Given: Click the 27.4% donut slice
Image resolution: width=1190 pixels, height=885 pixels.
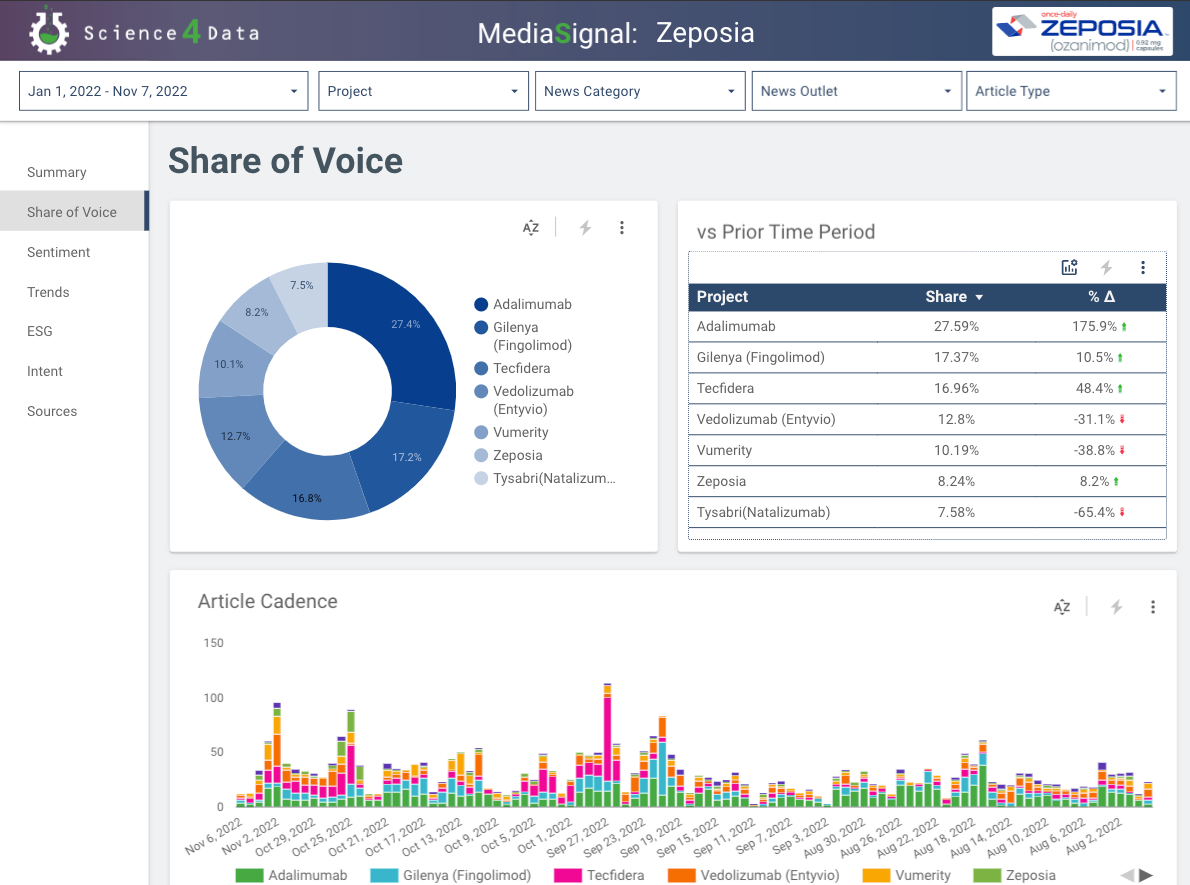Looking at the screenshot, I should [406, 324].
